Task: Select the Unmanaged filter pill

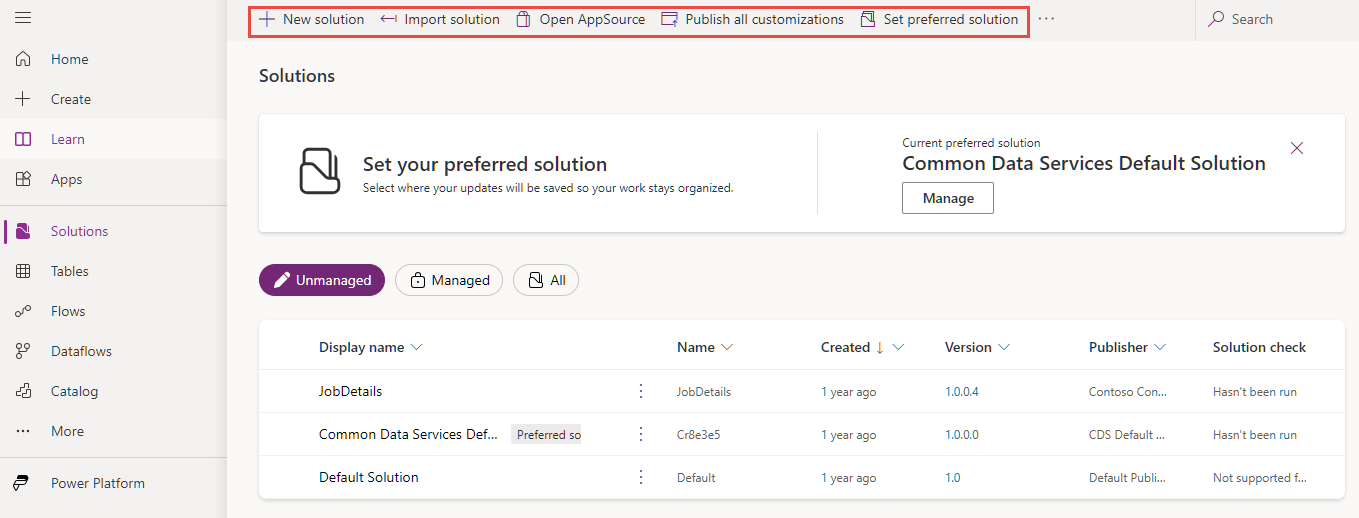Action: 322,280
